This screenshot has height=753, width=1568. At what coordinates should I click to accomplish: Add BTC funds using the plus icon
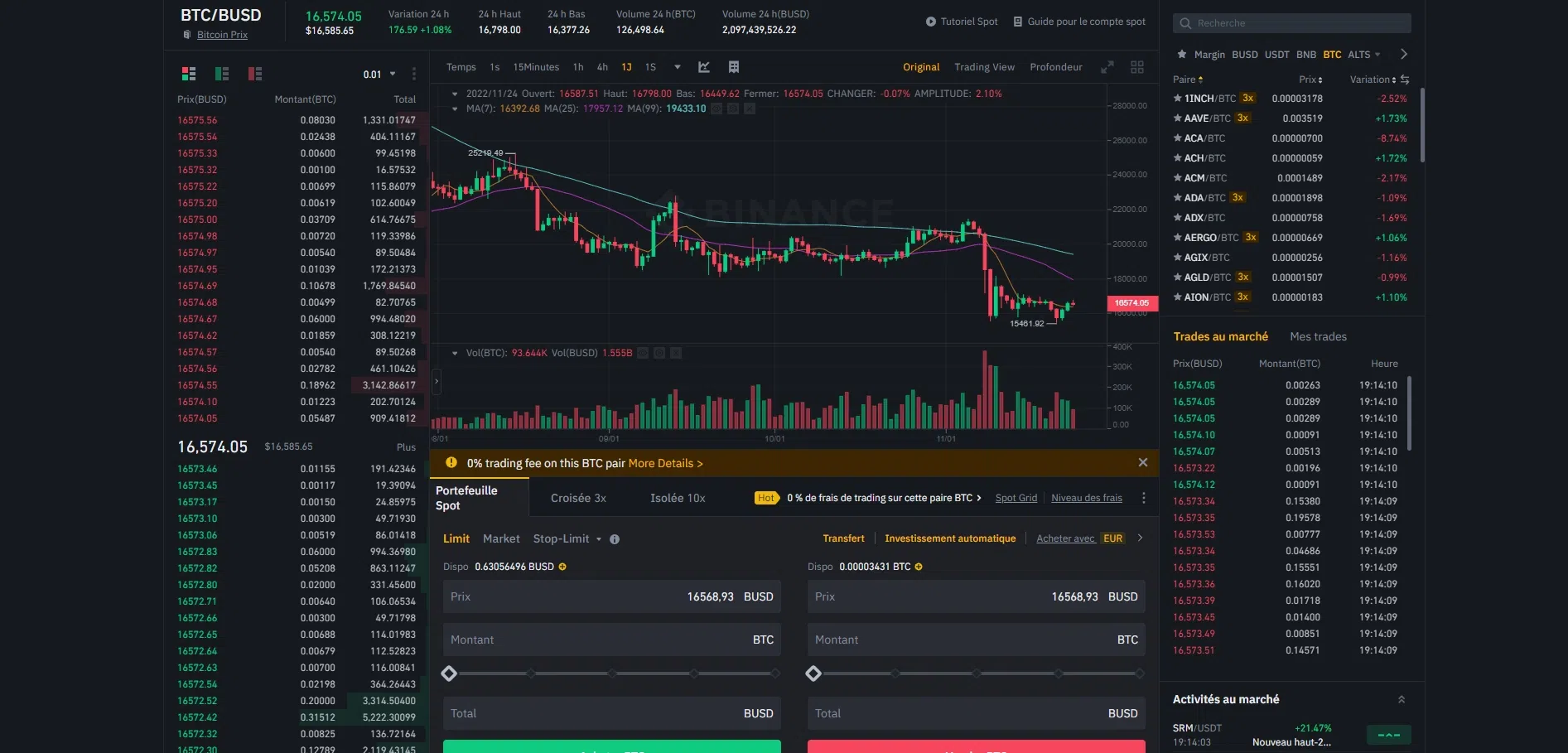(919, 567)
